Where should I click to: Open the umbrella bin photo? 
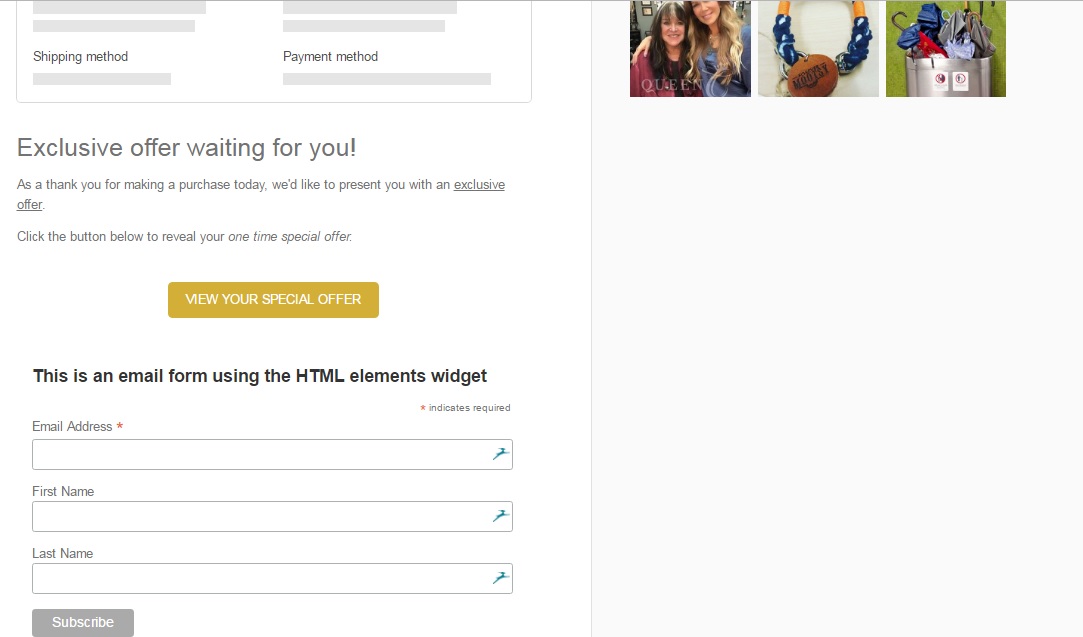click(x=946, y=48)
